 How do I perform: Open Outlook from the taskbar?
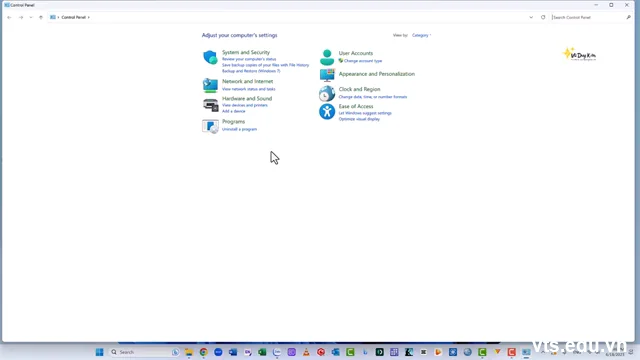coord(336,352)
